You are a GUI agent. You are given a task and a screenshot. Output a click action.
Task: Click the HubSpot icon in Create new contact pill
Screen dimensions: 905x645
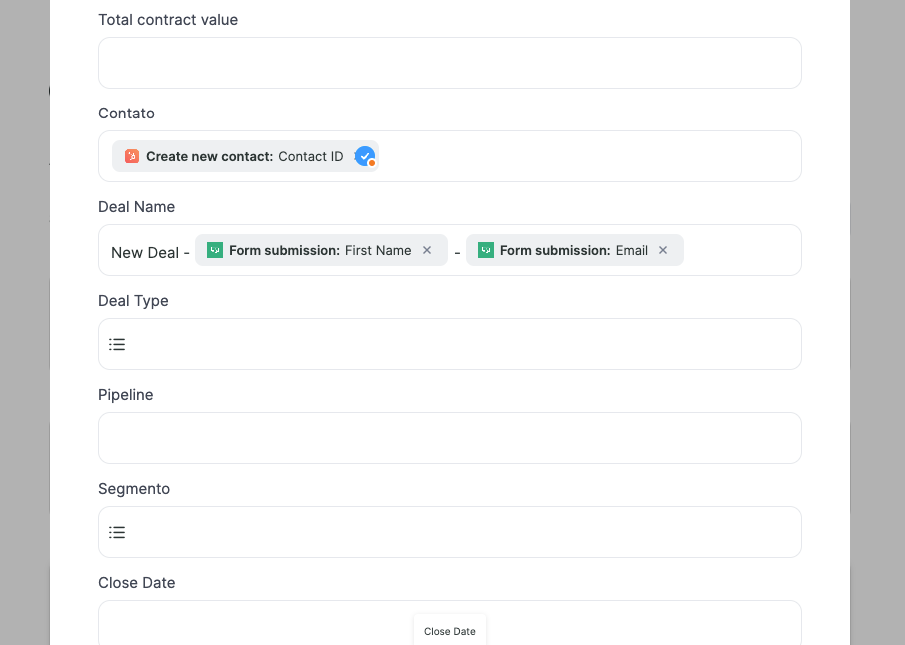132,156
